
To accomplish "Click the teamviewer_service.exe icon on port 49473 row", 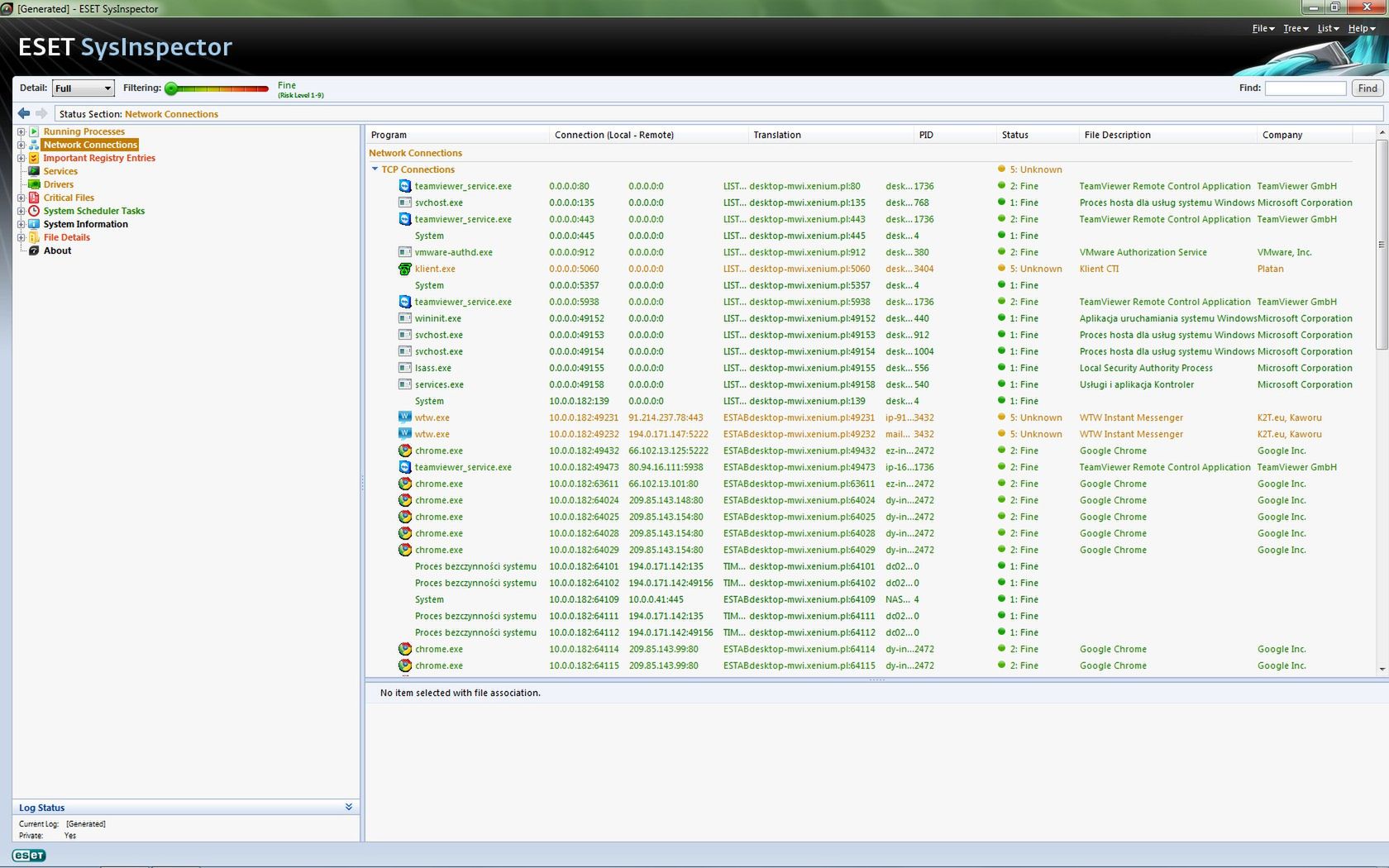I will 405,467.
